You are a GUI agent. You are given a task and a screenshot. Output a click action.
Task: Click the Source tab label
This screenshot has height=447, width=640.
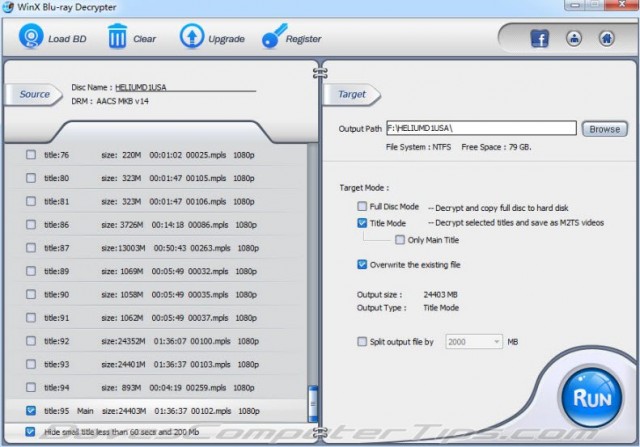pos(34,94)
